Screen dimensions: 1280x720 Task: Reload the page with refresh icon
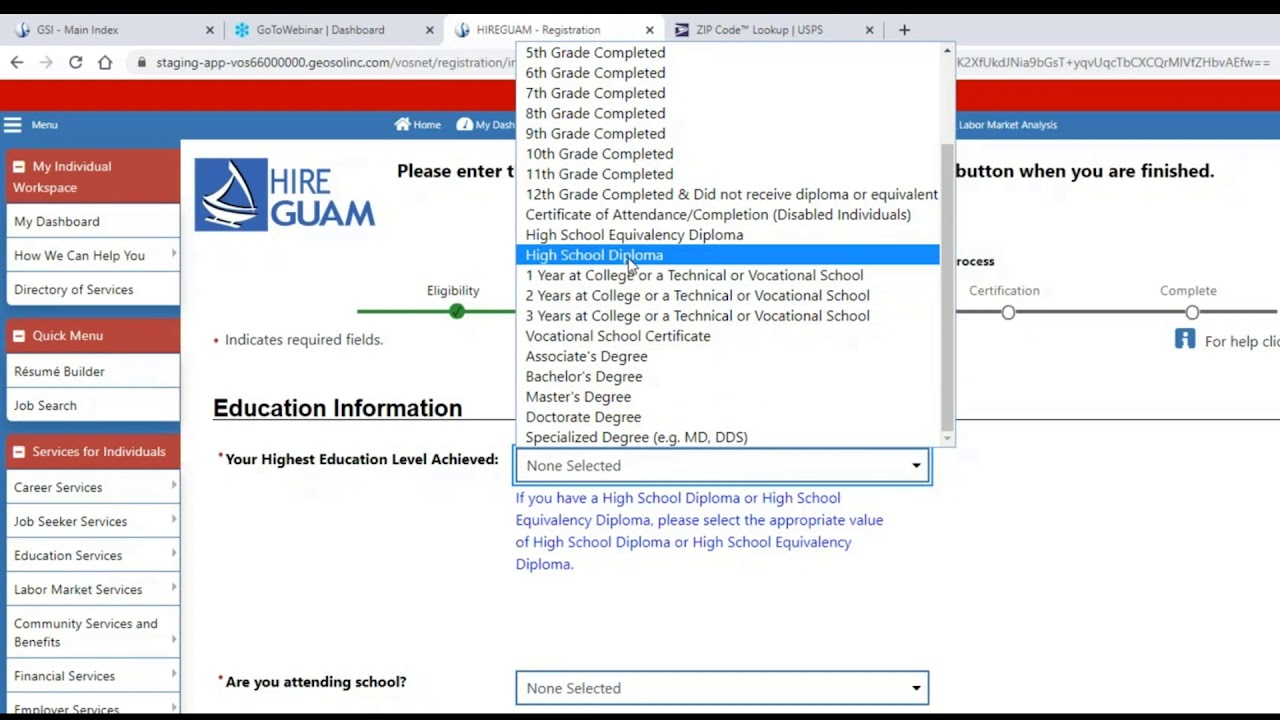(x=75, y=62)
